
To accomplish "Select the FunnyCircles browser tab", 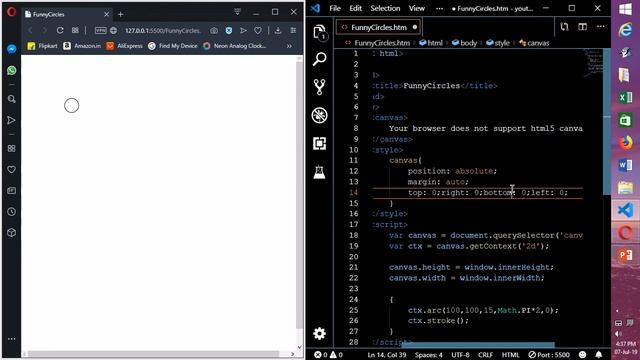I will point(67,14).
